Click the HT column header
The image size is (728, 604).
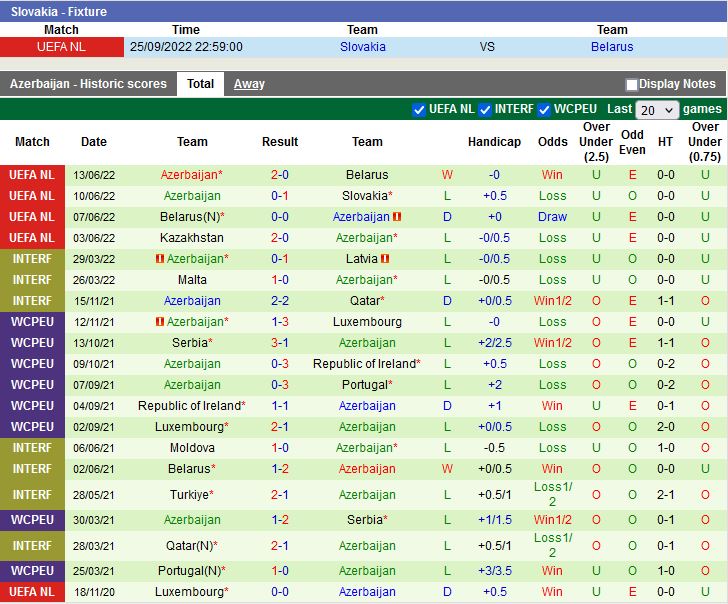point(665,142)
